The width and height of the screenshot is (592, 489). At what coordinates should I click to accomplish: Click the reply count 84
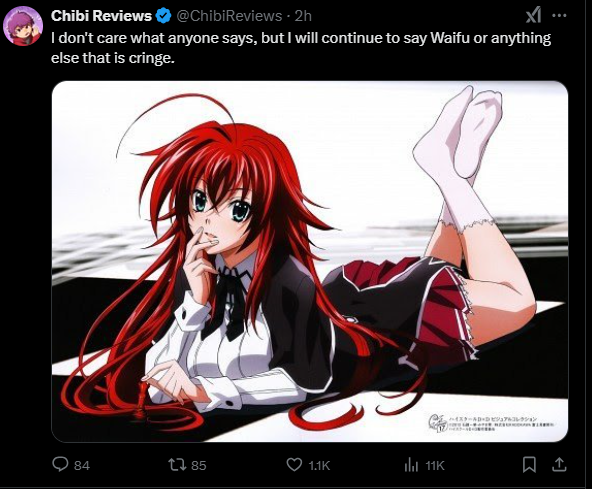pyautogui.click(x=82, y=466)
